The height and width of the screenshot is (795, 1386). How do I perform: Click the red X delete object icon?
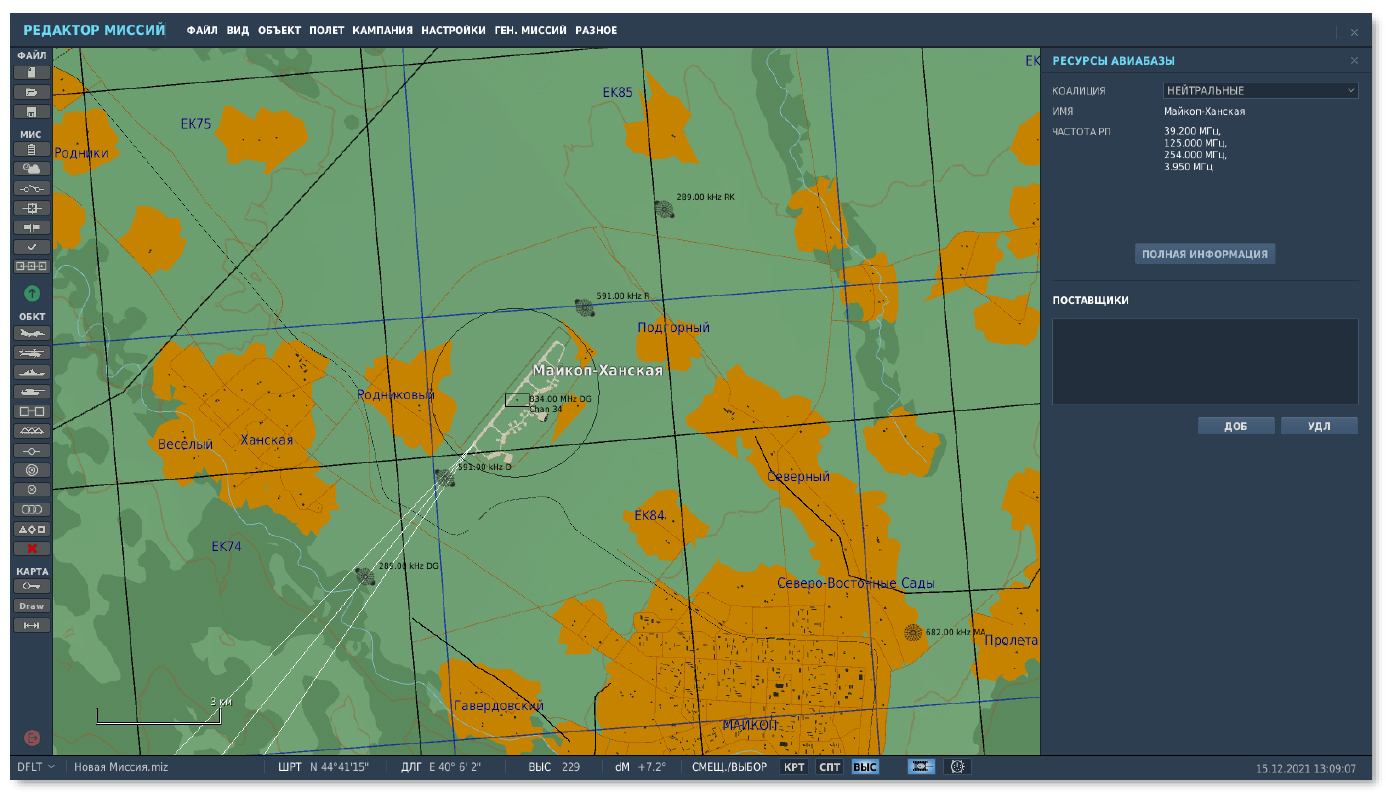(x=32, y=548)
